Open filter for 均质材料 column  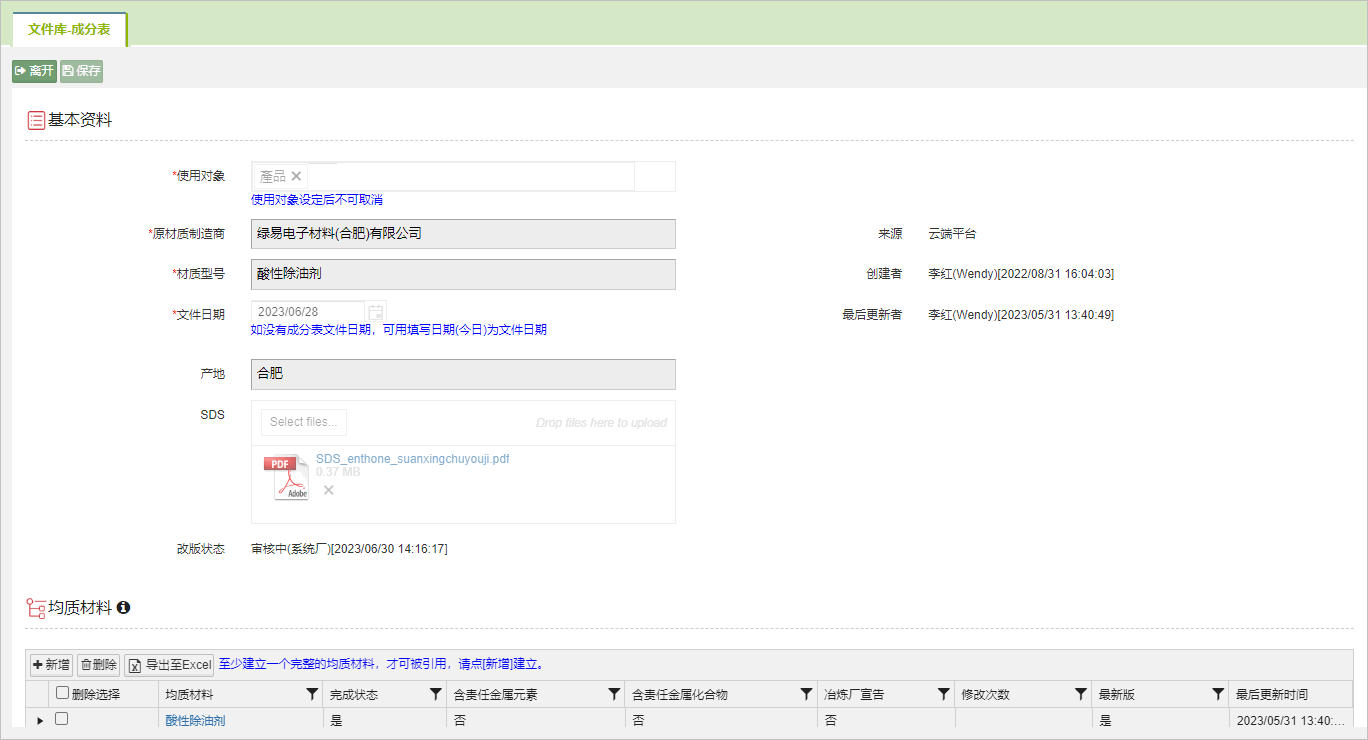(x=312, y=694)
